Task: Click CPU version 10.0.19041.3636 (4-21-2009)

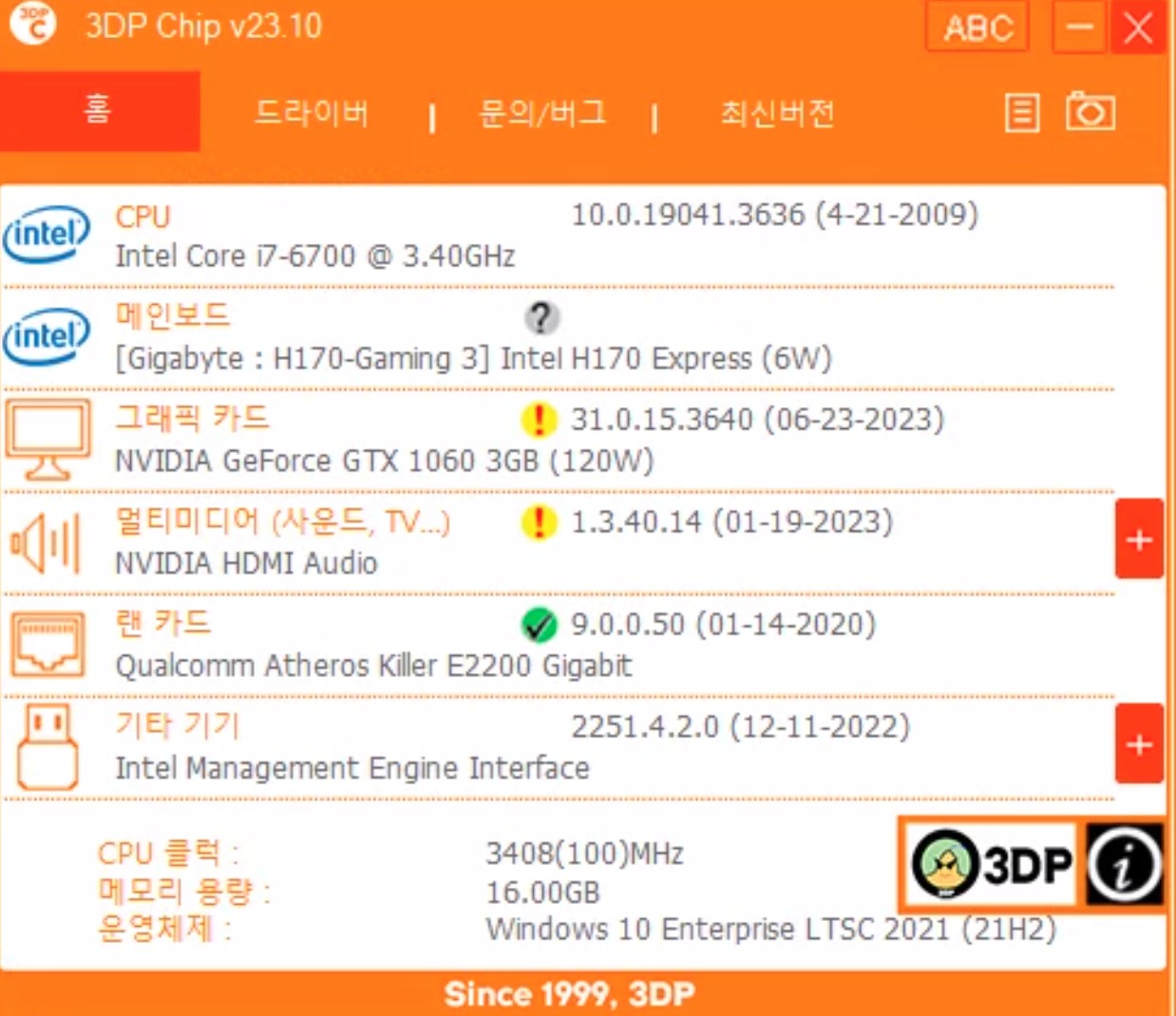Action: [774, 215]
